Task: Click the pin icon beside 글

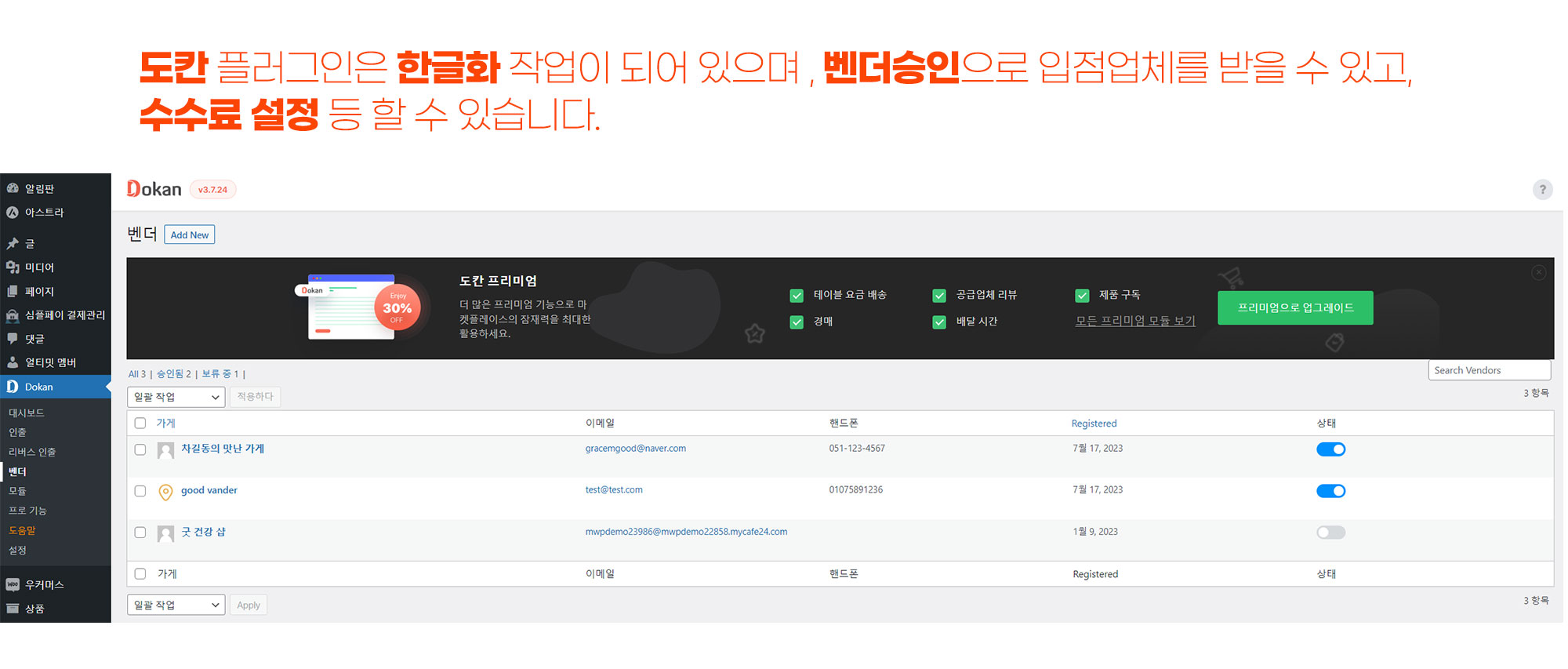Action: tap(13, 244)
